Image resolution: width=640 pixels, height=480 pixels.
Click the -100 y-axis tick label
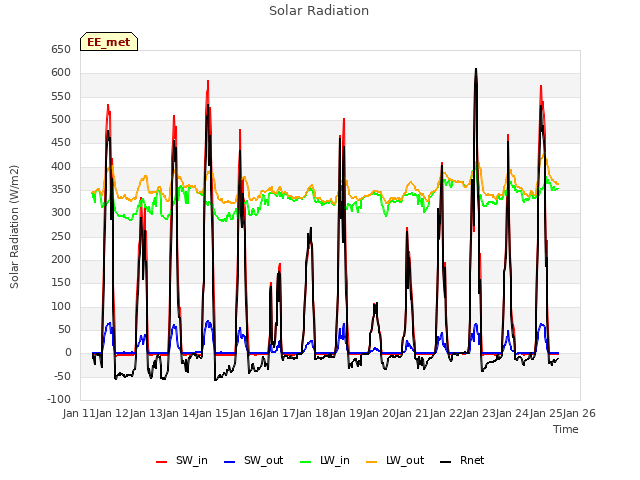[59, 400]
